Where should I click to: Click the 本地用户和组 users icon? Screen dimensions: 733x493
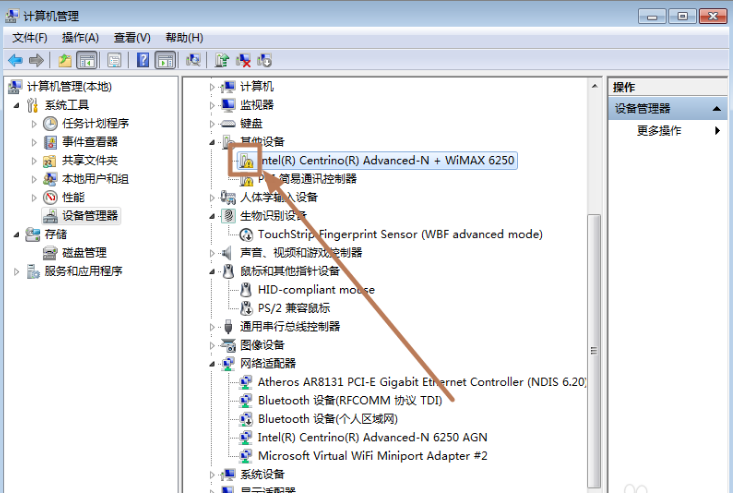(x=50, y=179)
